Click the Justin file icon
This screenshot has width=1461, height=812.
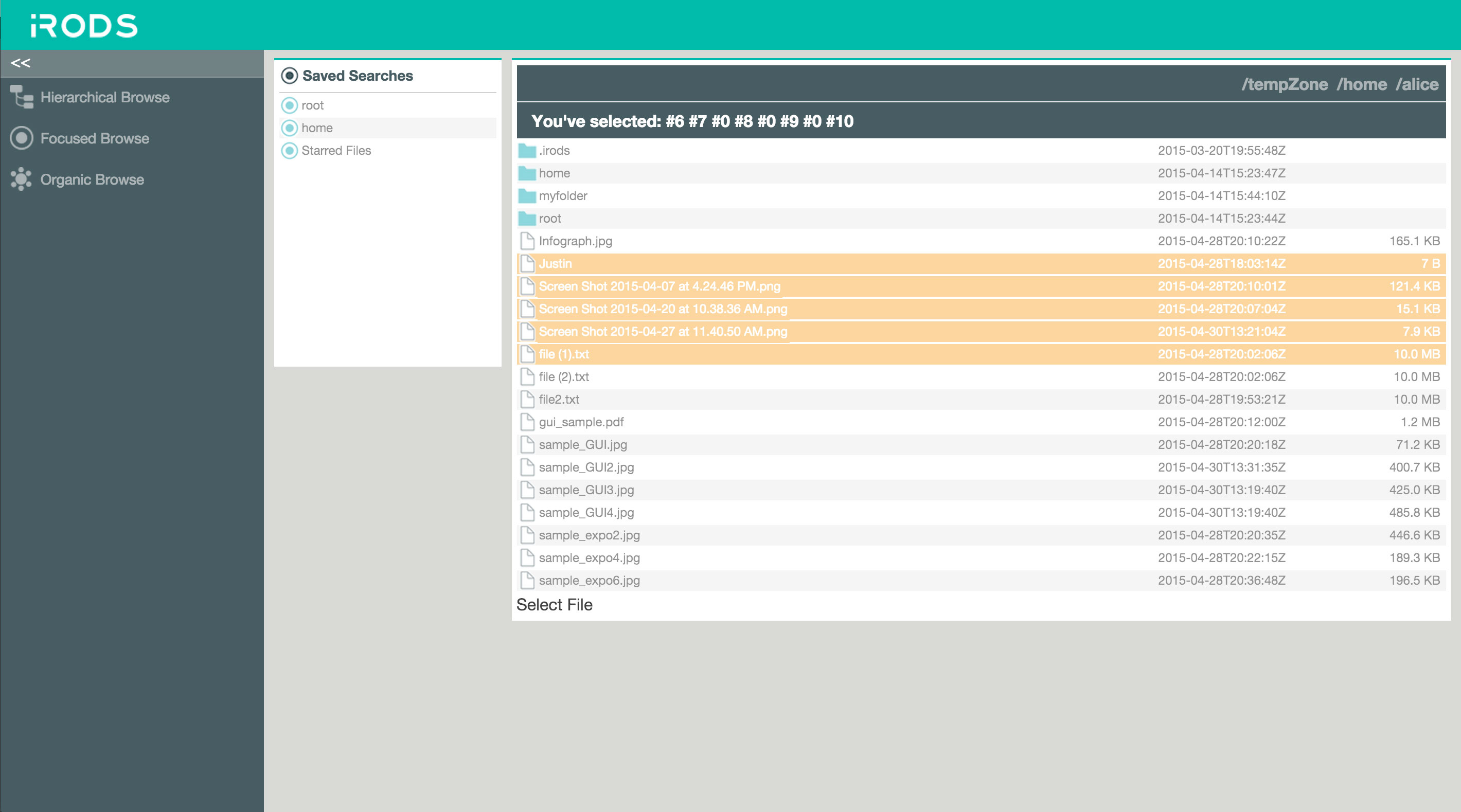527,264
